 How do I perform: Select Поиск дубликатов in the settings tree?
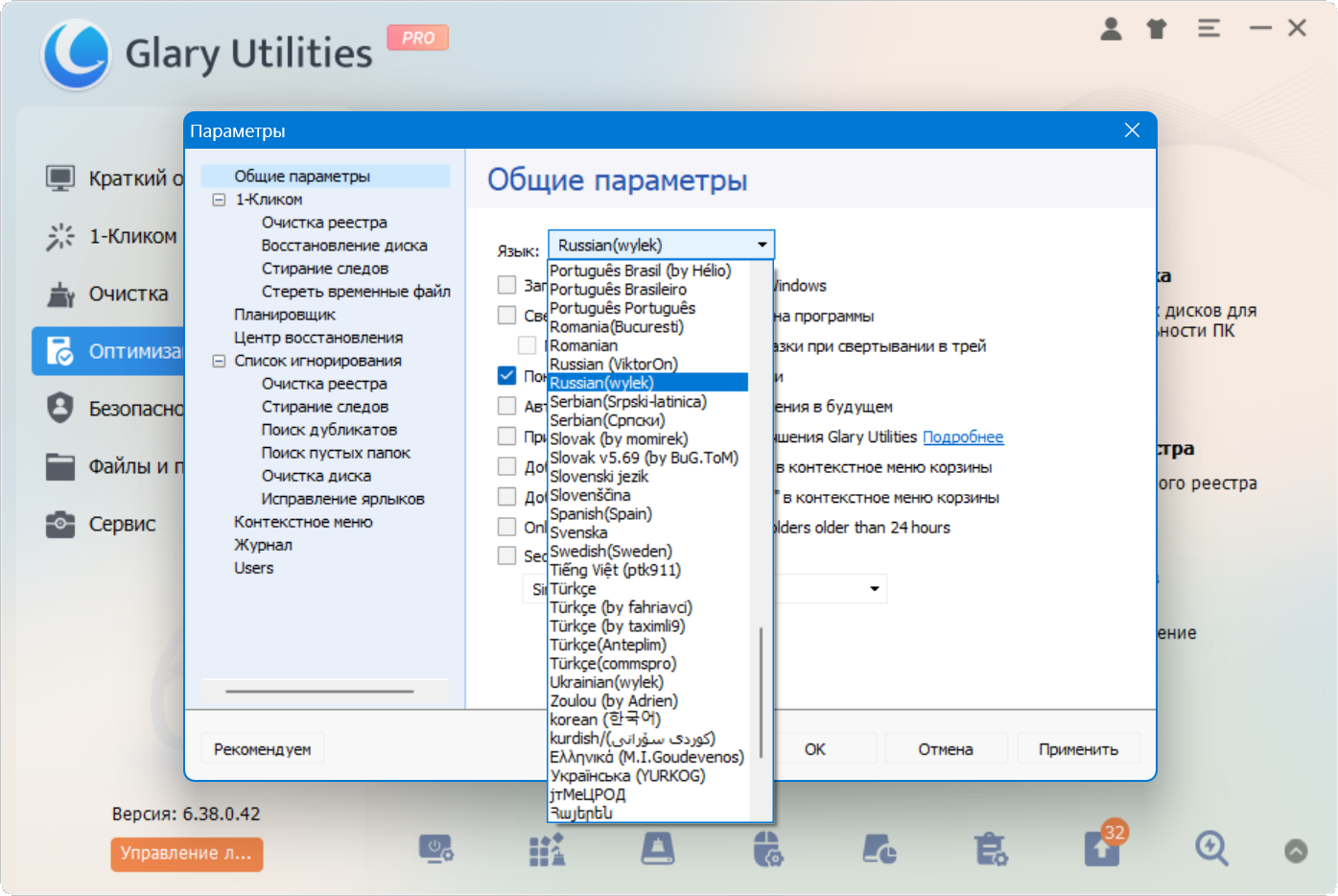click(x=329, y=430)
